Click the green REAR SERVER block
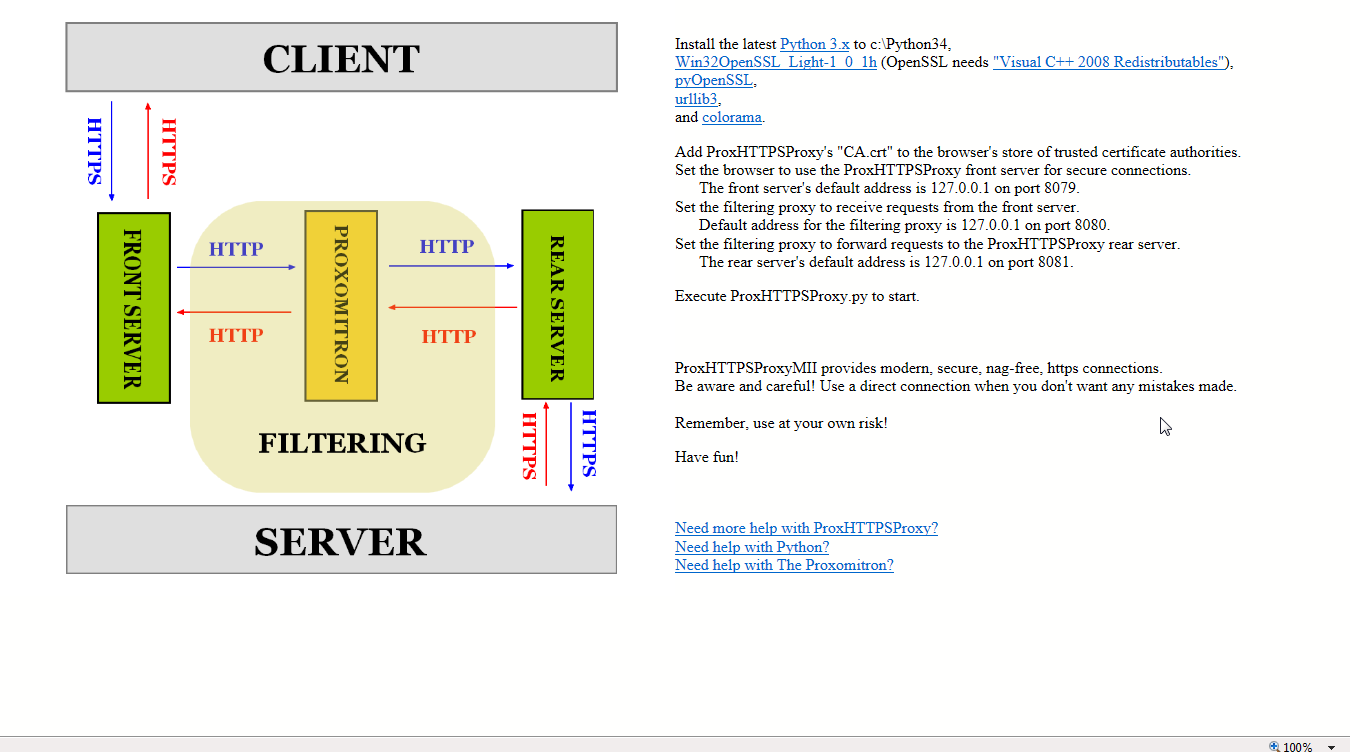Image resolution: width=1350 pixels, height=752 pixels. pyautogui.click(x=557, y=305)
